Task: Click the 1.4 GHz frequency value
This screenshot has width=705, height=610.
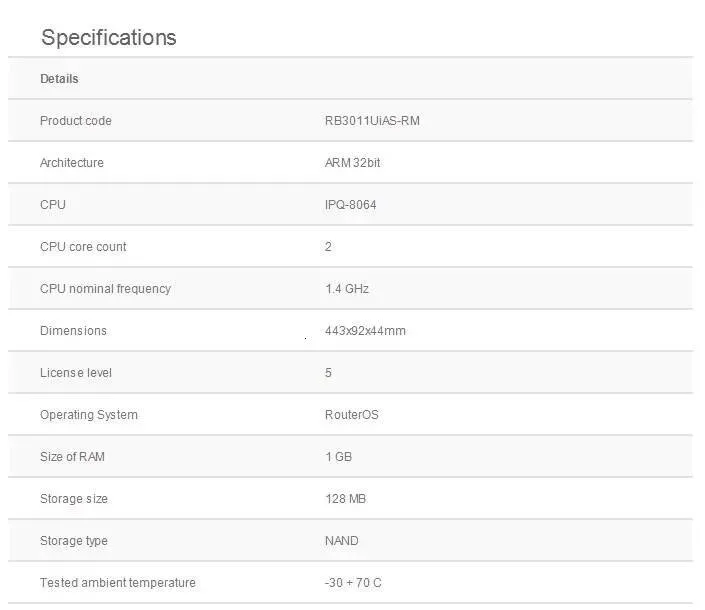Action: tap(347, 289)
